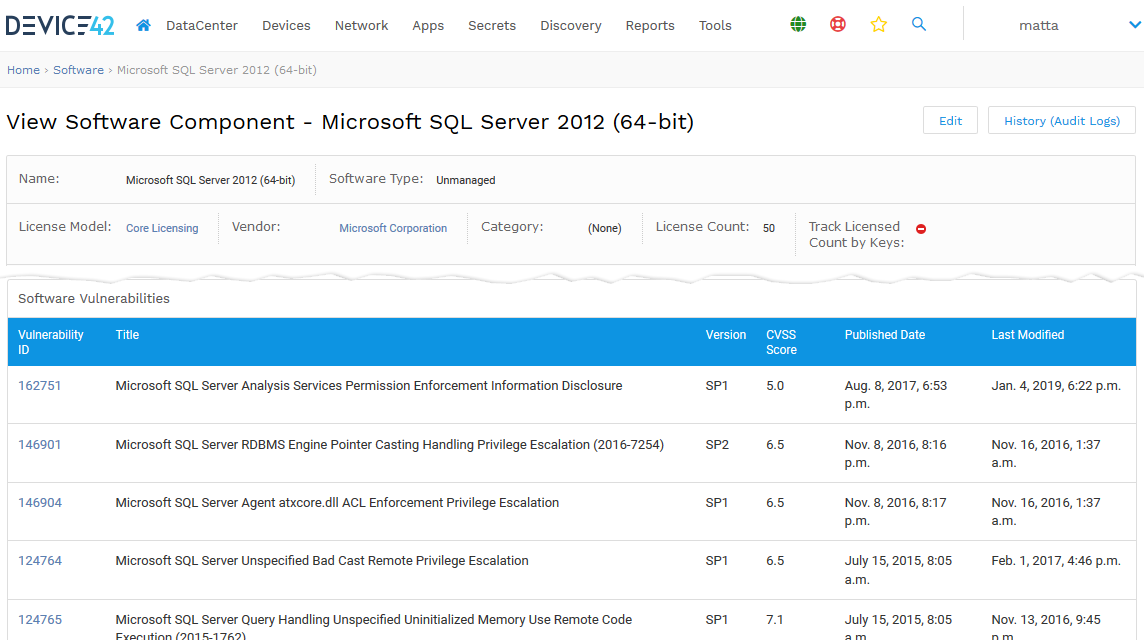The height and width of the screenshot is (640, 1144).
Task: Click red Track Licensed Count status icon
Action: tap(921, 229)
